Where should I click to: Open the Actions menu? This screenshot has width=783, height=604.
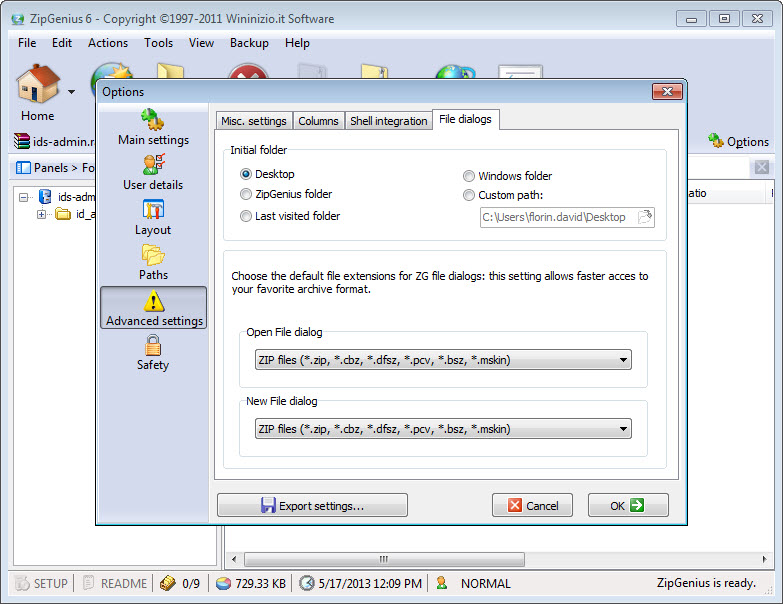(x=108, y=43)
